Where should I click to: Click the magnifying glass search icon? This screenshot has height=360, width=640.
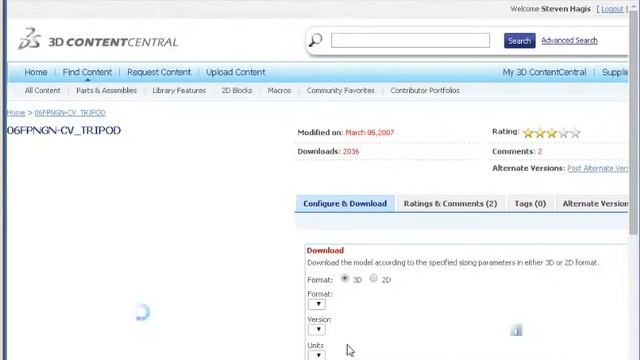click(x=315, y=40)
